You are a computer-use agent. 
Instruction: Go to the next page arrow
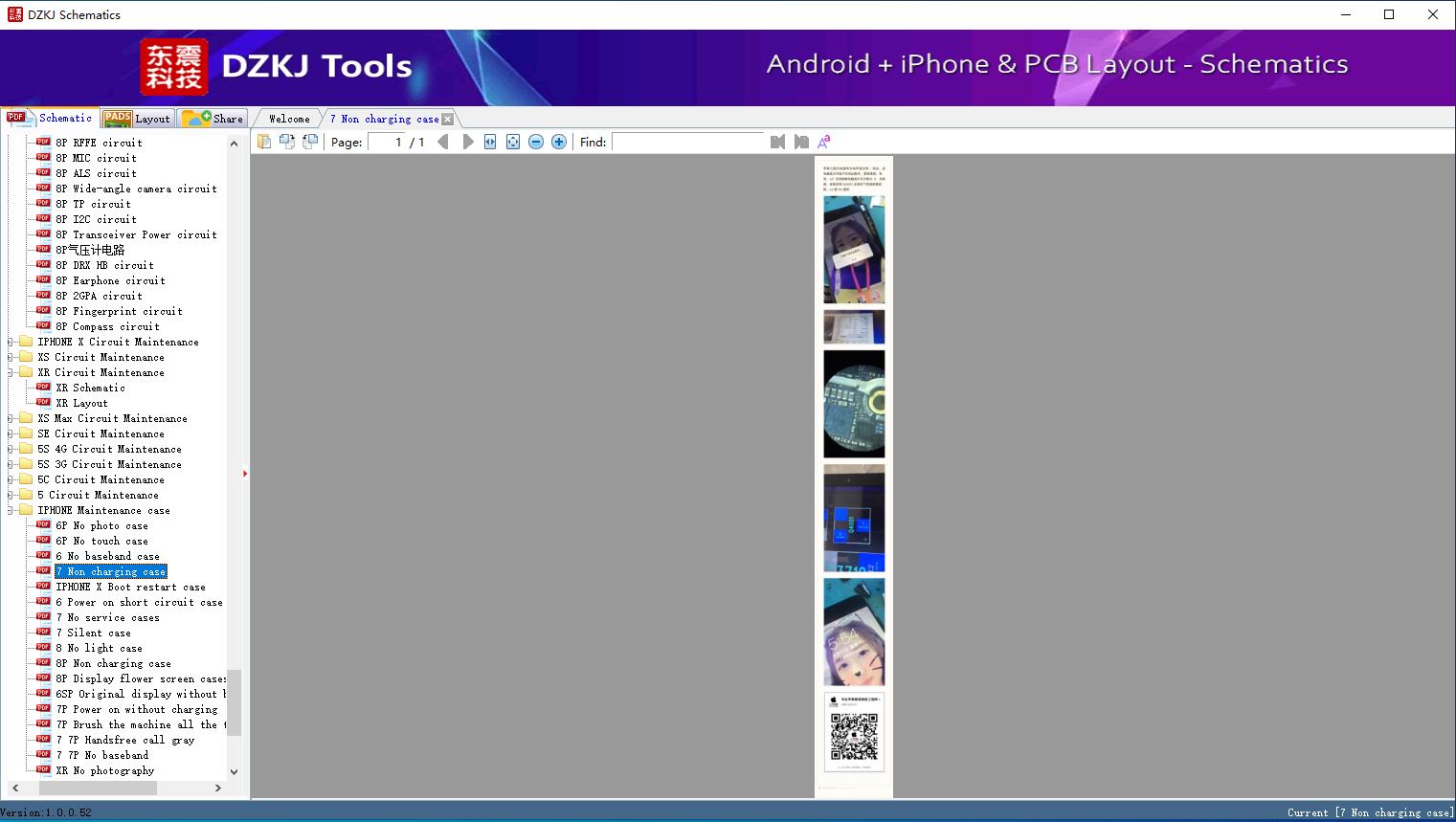(x=468, y=142)
